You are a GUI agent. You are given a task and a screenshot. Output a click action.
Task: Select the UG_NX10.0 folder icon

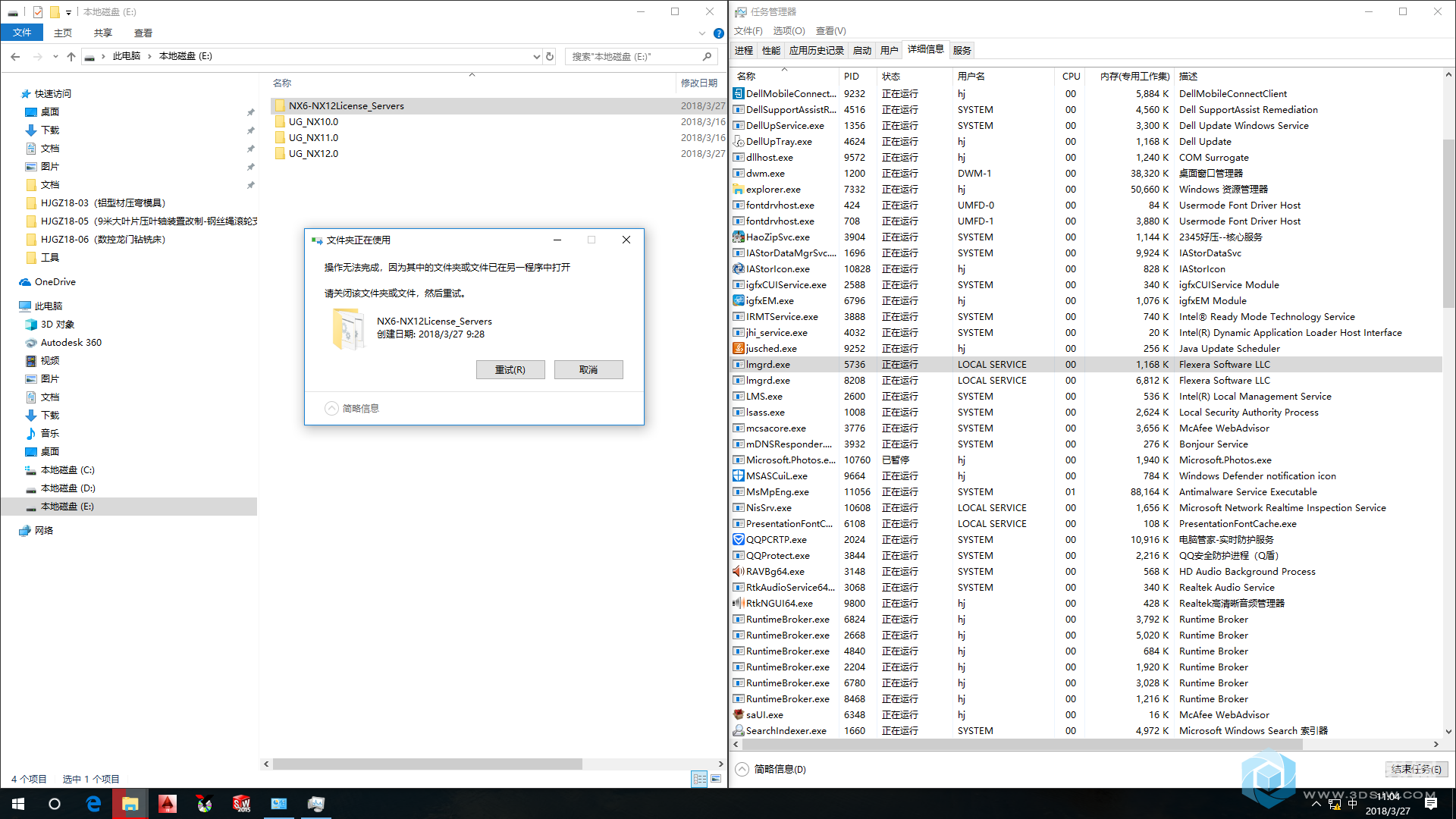coord(280,121)
